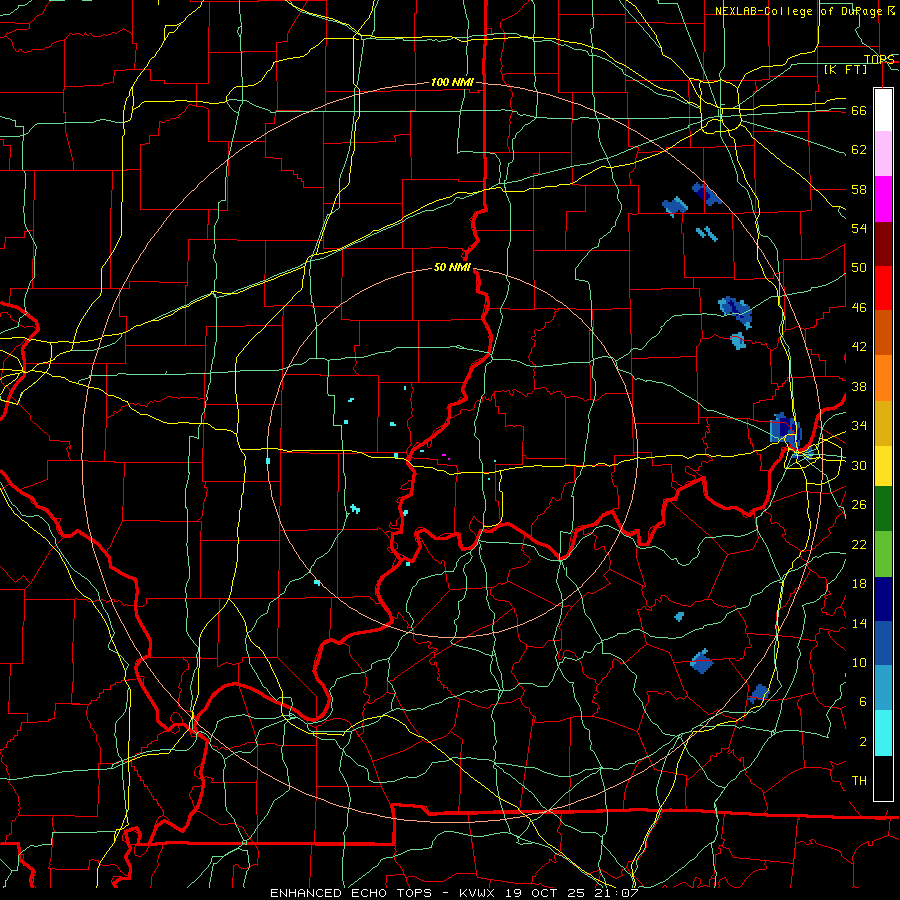Click the '34' legend value
Viewport: 900px width, 900px height.
pyautogui.click(x=859, y=426)
